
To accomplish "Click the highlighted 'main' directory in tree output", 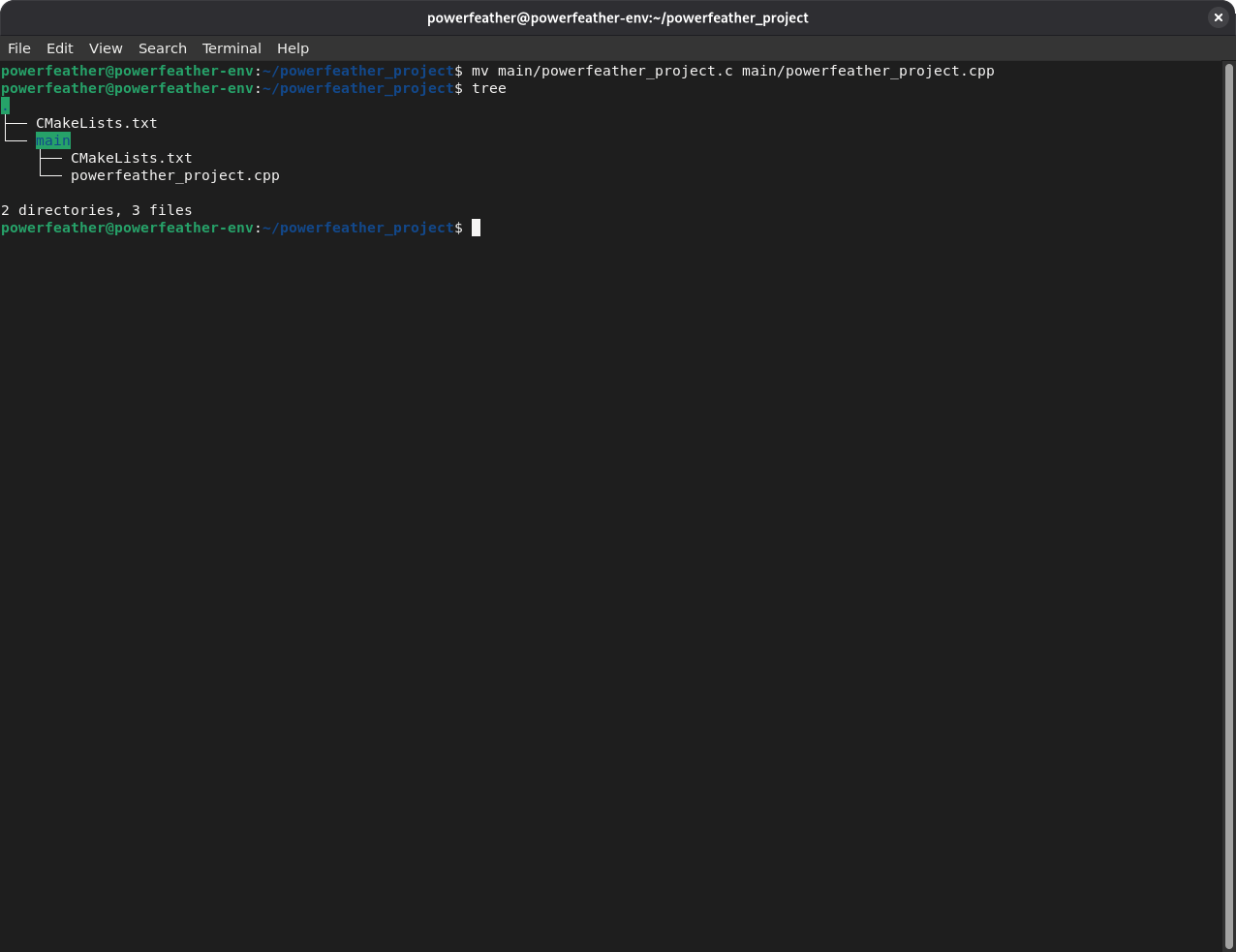I will 53,140.
